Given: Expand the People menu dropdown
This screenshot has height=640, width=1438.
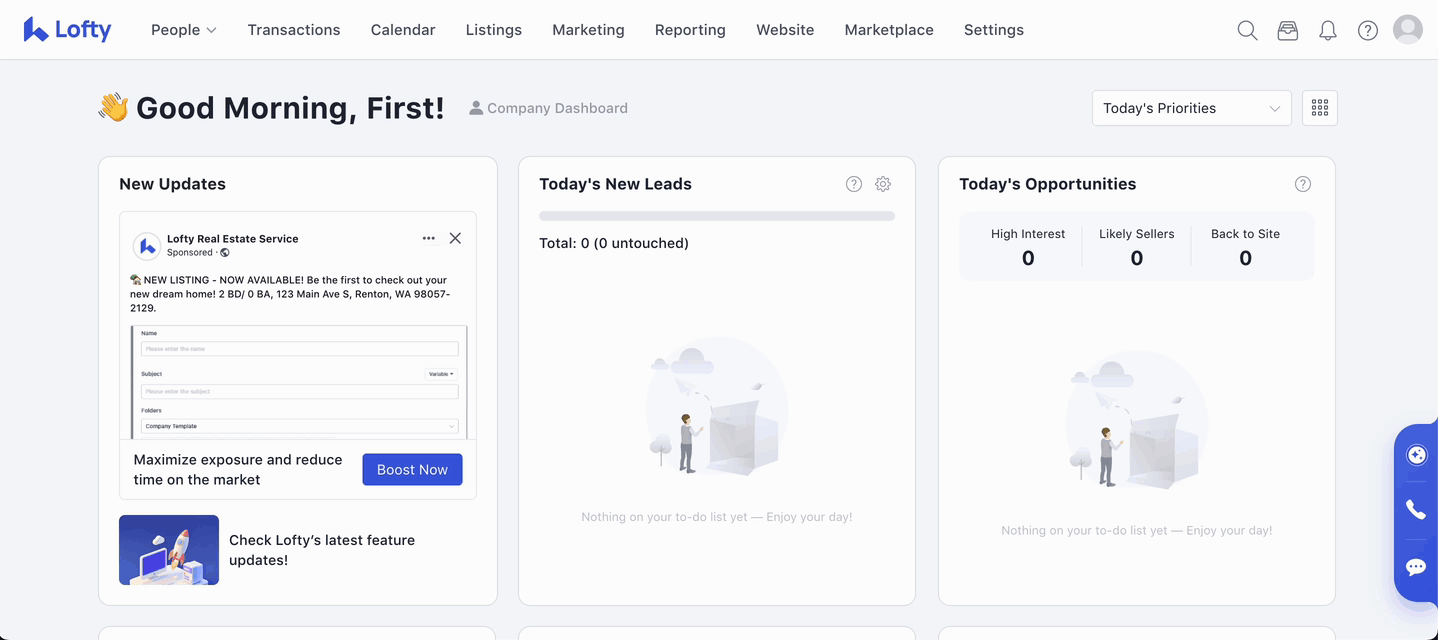Looking at the screenshot, I should pyautogui.click(x=183, y=30).
